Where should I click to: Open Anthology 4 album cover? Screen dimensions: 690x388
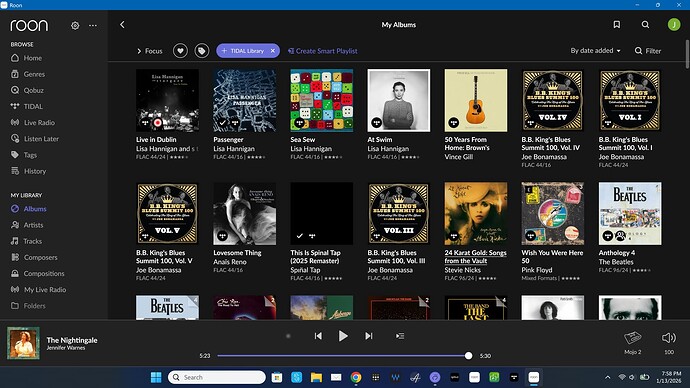[x=630, y=213]
